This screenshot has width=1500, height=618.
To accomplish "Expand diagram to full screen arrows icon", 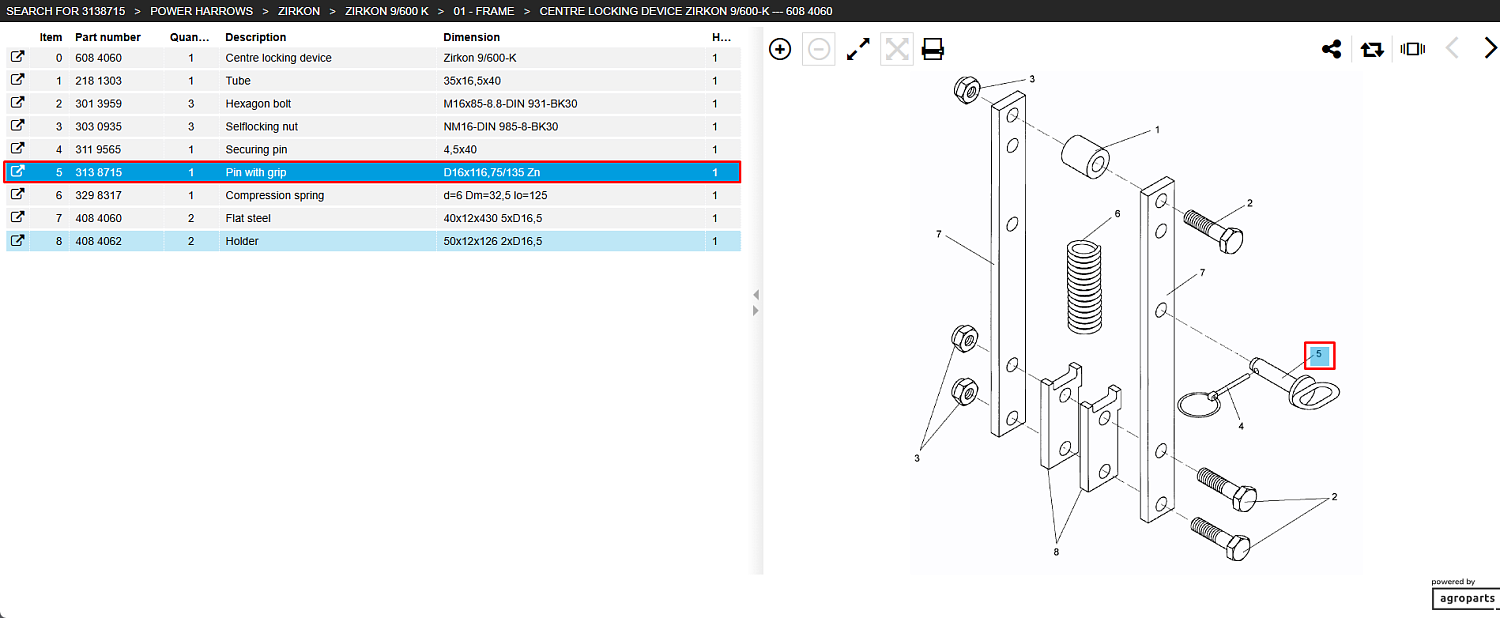I will [x=858, y=49].
